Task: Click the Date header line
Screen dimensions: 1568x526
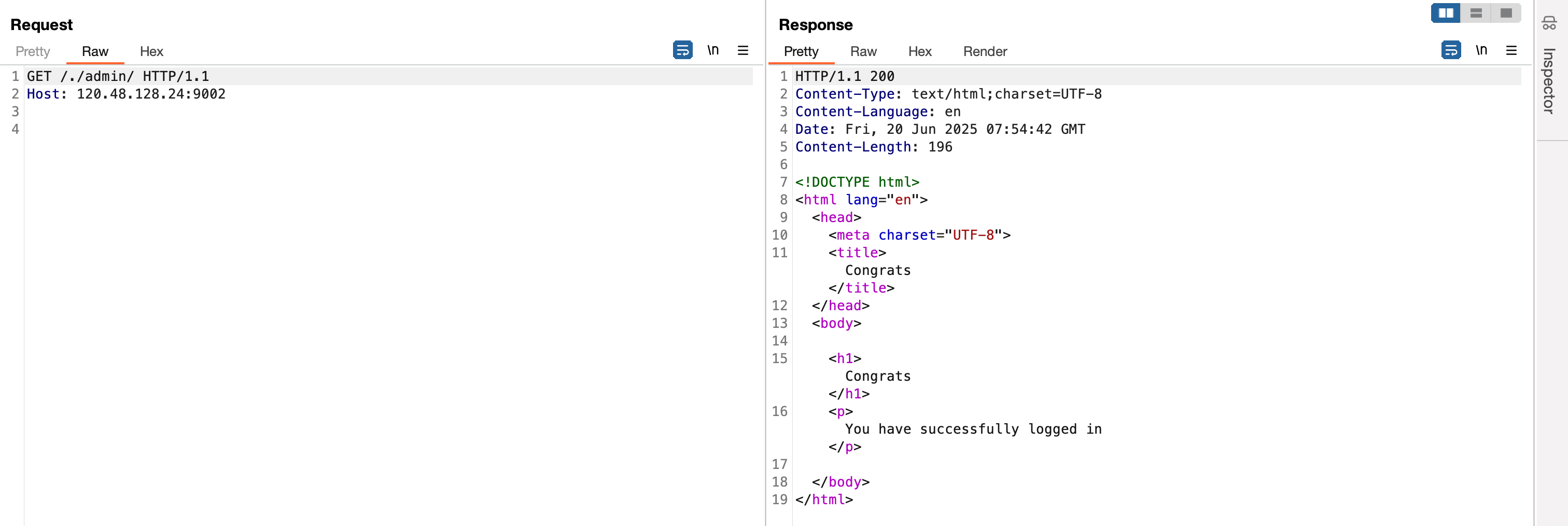Action: tap(940, 130)
